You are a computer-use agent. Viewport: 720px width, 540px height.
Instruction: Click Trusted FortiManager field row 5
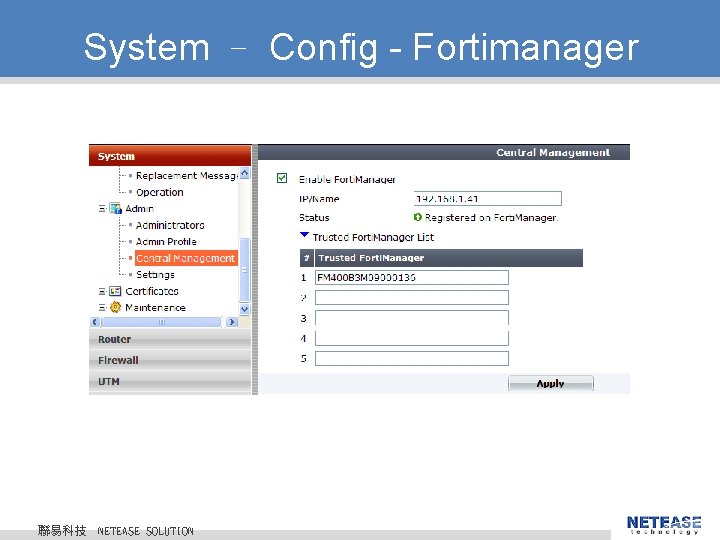click(411, 358)
